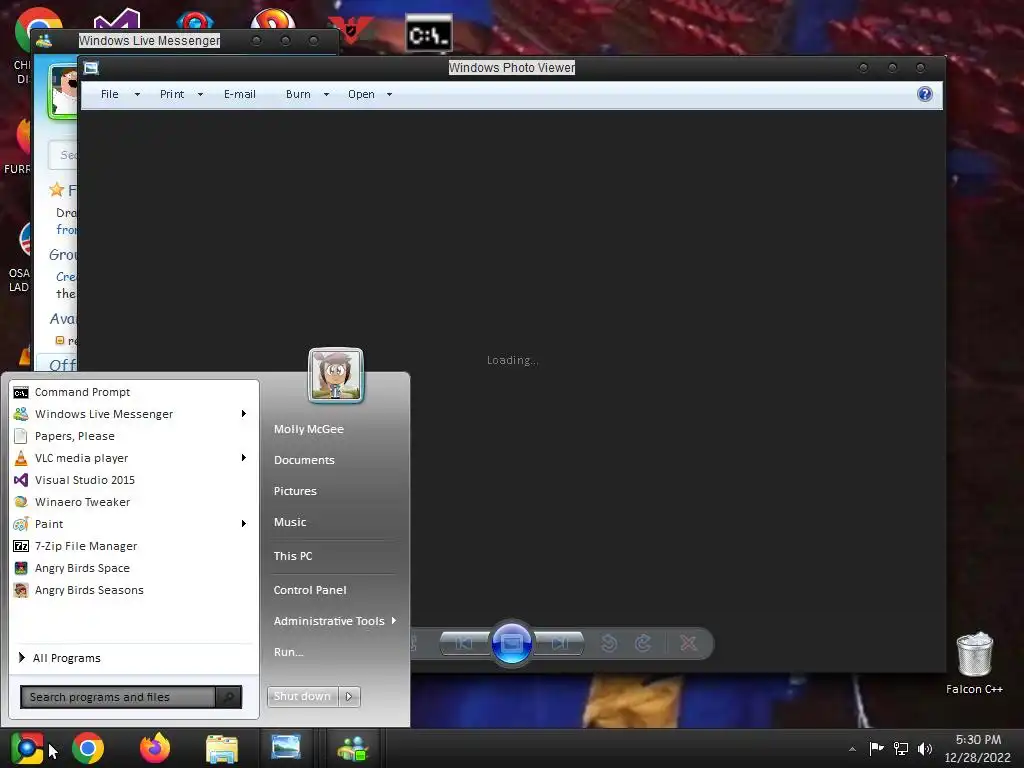
Task: Open shut down options arrow
Action: [349, 697]
